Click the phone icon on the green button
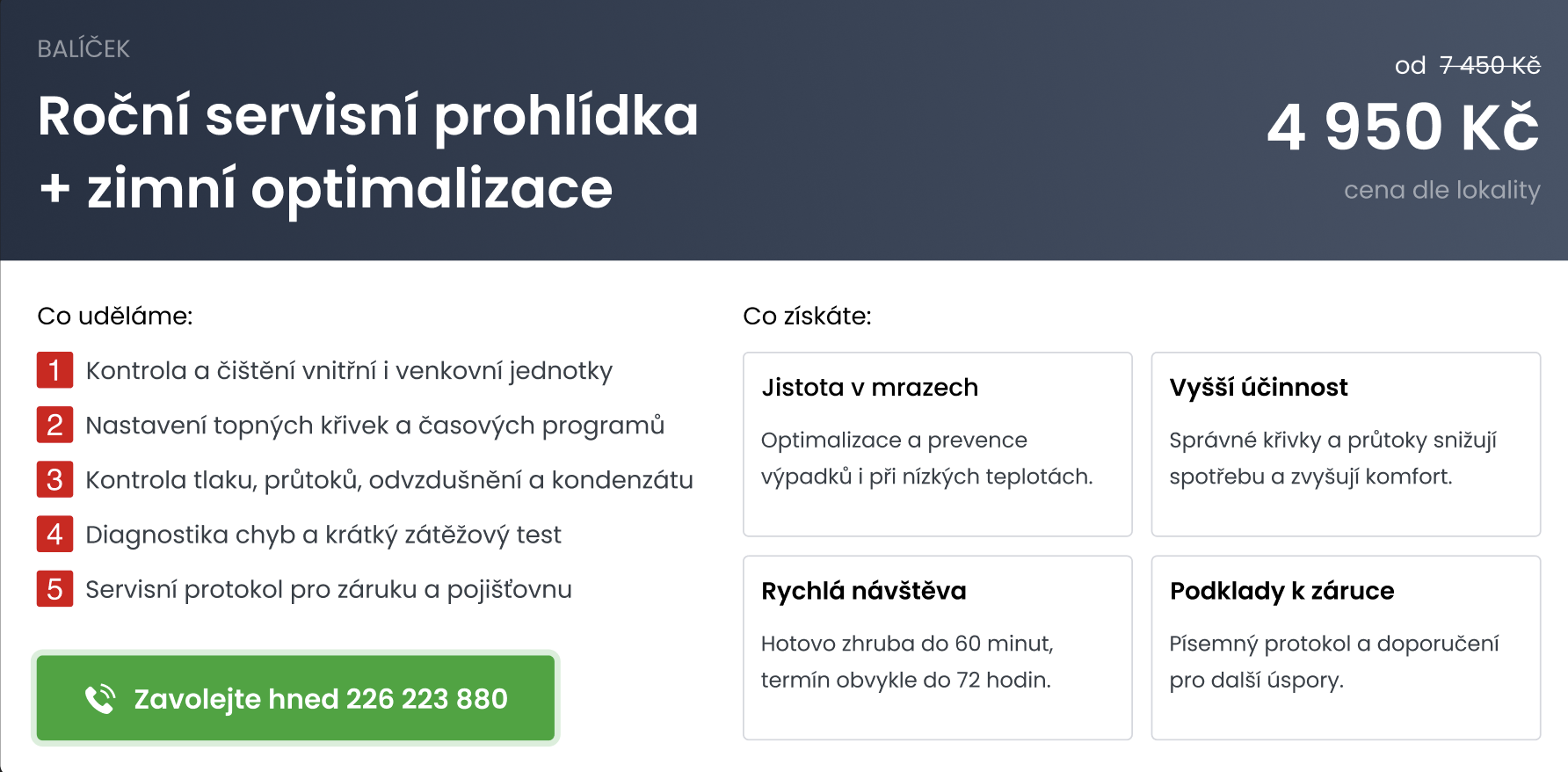The width and height of the screenshot is (1568, 772). click(100, 699)
